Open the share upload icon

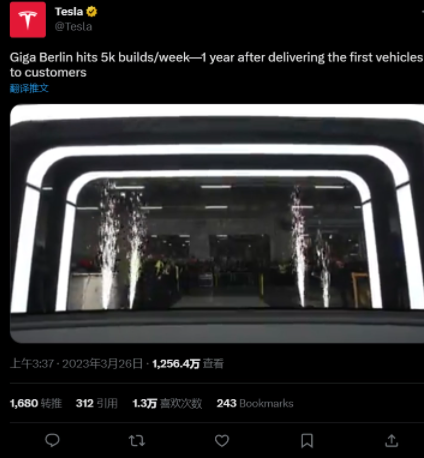[392, 441]
